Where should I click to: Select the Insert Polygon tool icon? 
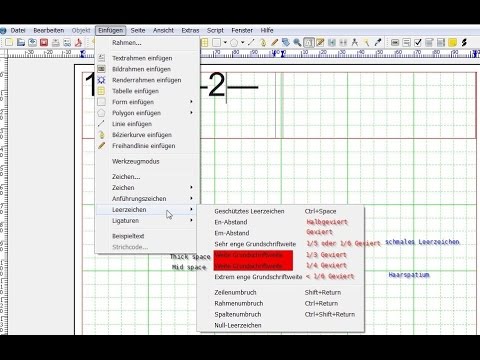point(234,42)
